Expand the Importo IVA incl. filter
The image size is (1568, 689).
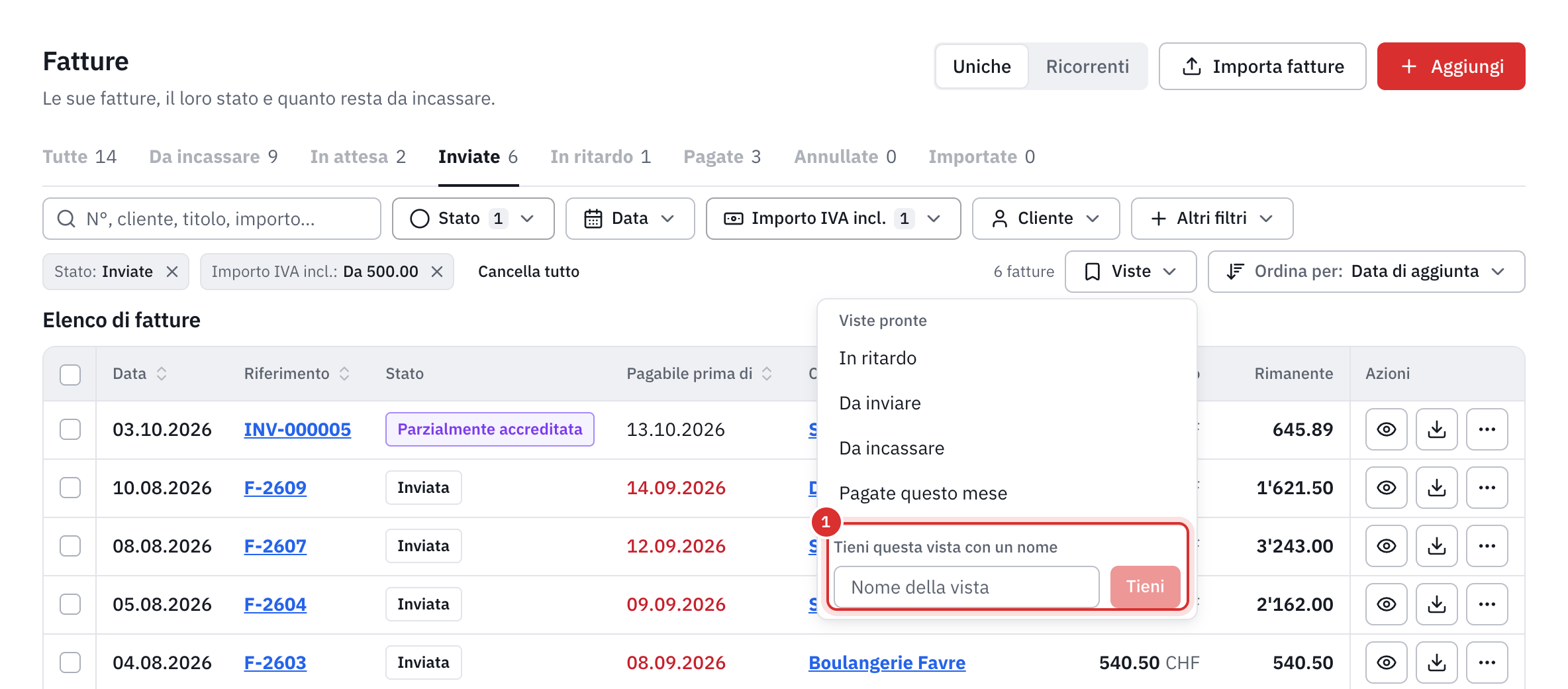pyautogui.click(x=833, y=219)
